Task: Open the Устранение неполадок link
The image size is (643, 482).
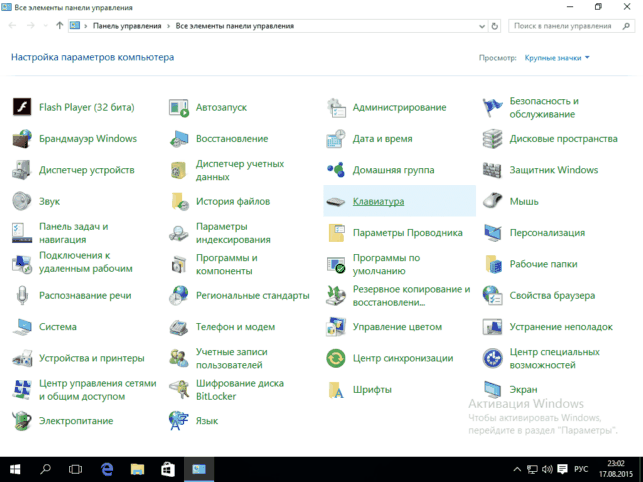Action: point(561,327)
